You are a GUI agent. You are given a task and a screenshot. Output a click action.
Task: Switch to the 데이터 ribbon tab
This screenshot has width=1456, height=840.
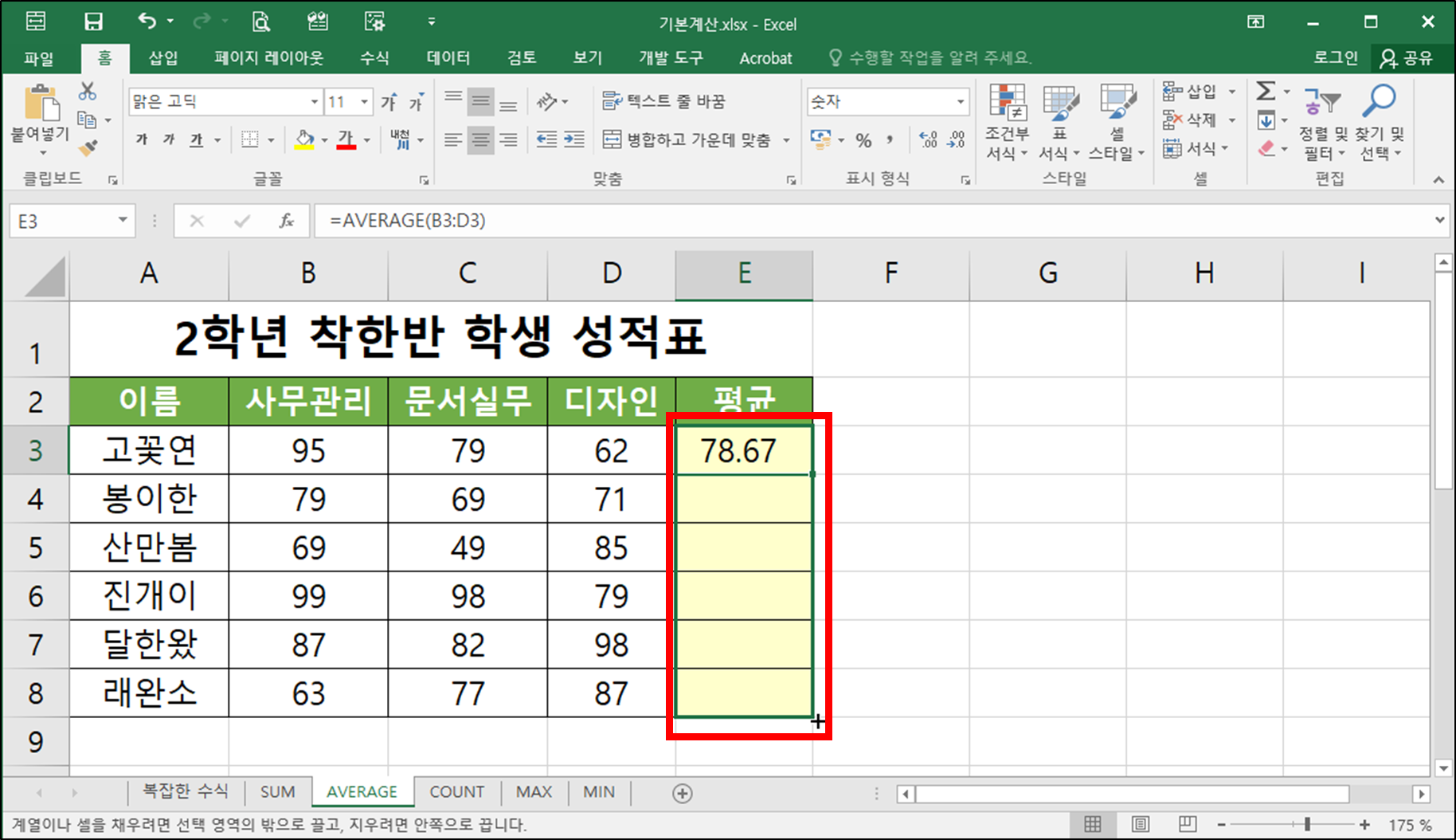click(x=447, y=57)
